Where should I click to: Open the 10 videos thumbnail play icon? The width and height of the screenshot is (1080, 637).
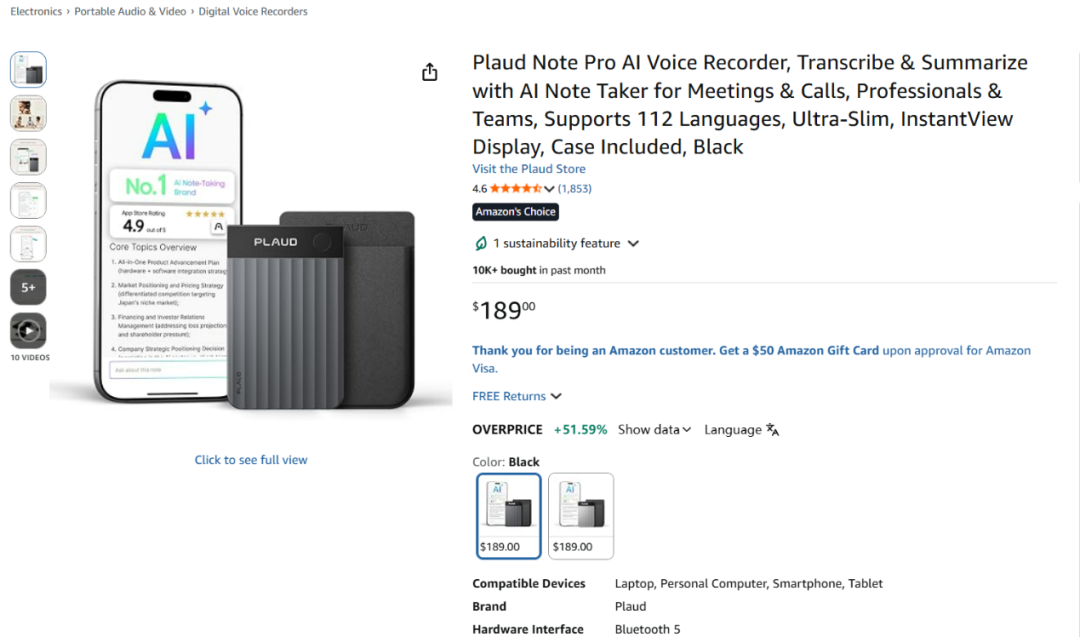pyautogui.click(x=28, y=331)
